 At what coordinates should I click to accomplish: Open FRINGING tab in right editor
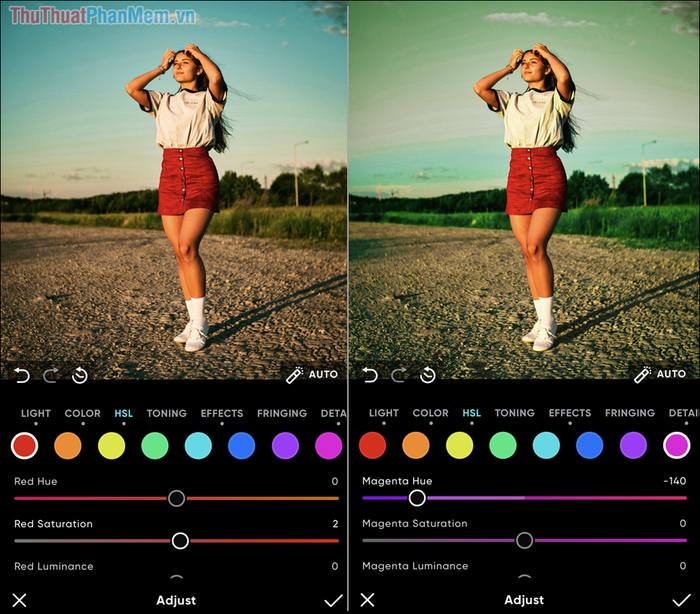(630, 413)
